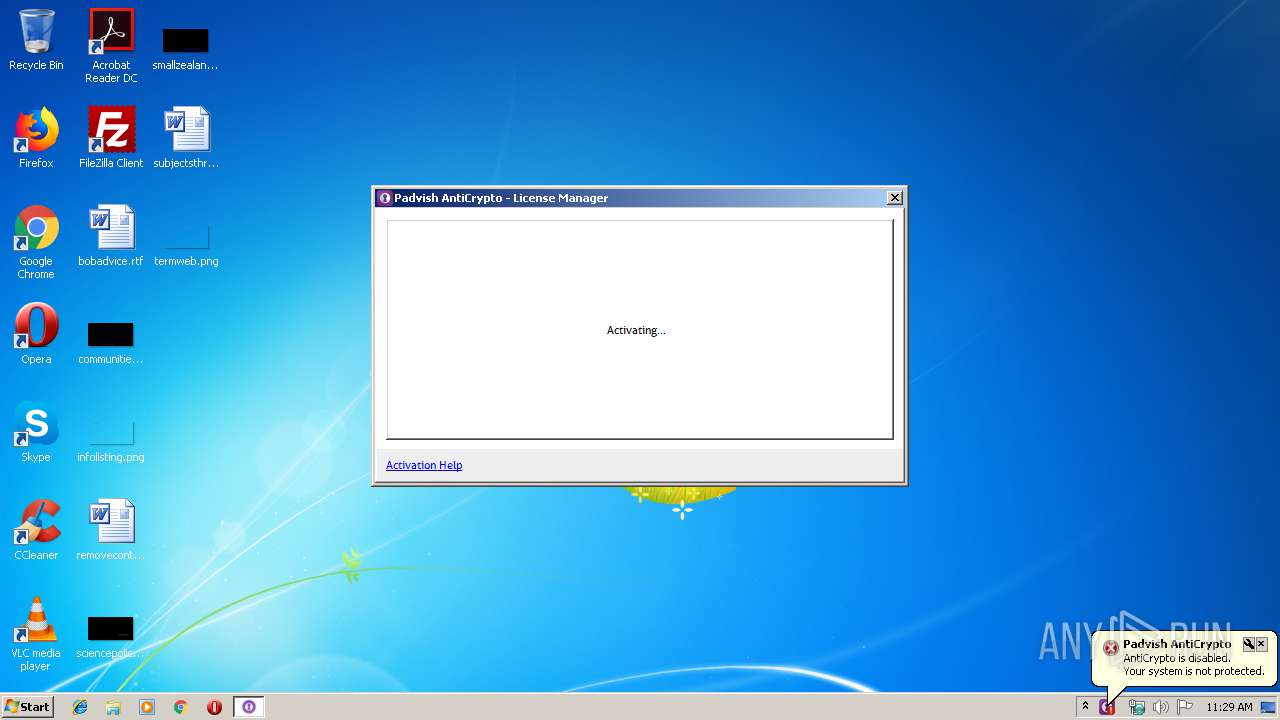Open Windows Media Player on taskbar

click(x=147, y=707)
